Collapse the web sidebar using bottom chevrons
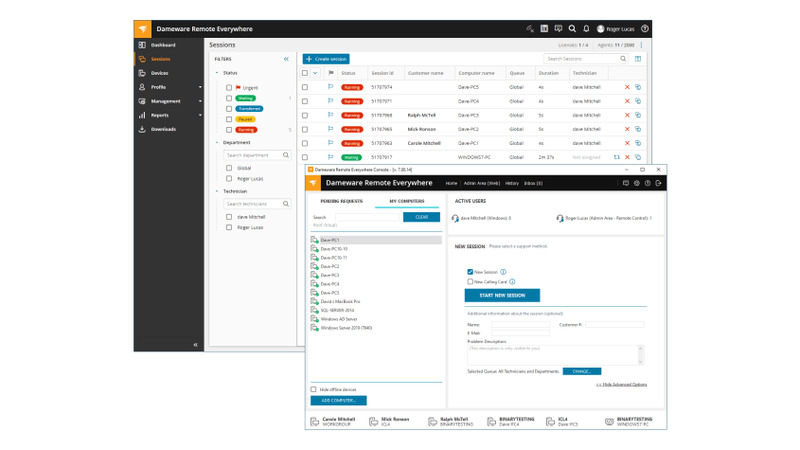800x450 pixels. click(195, 345)
